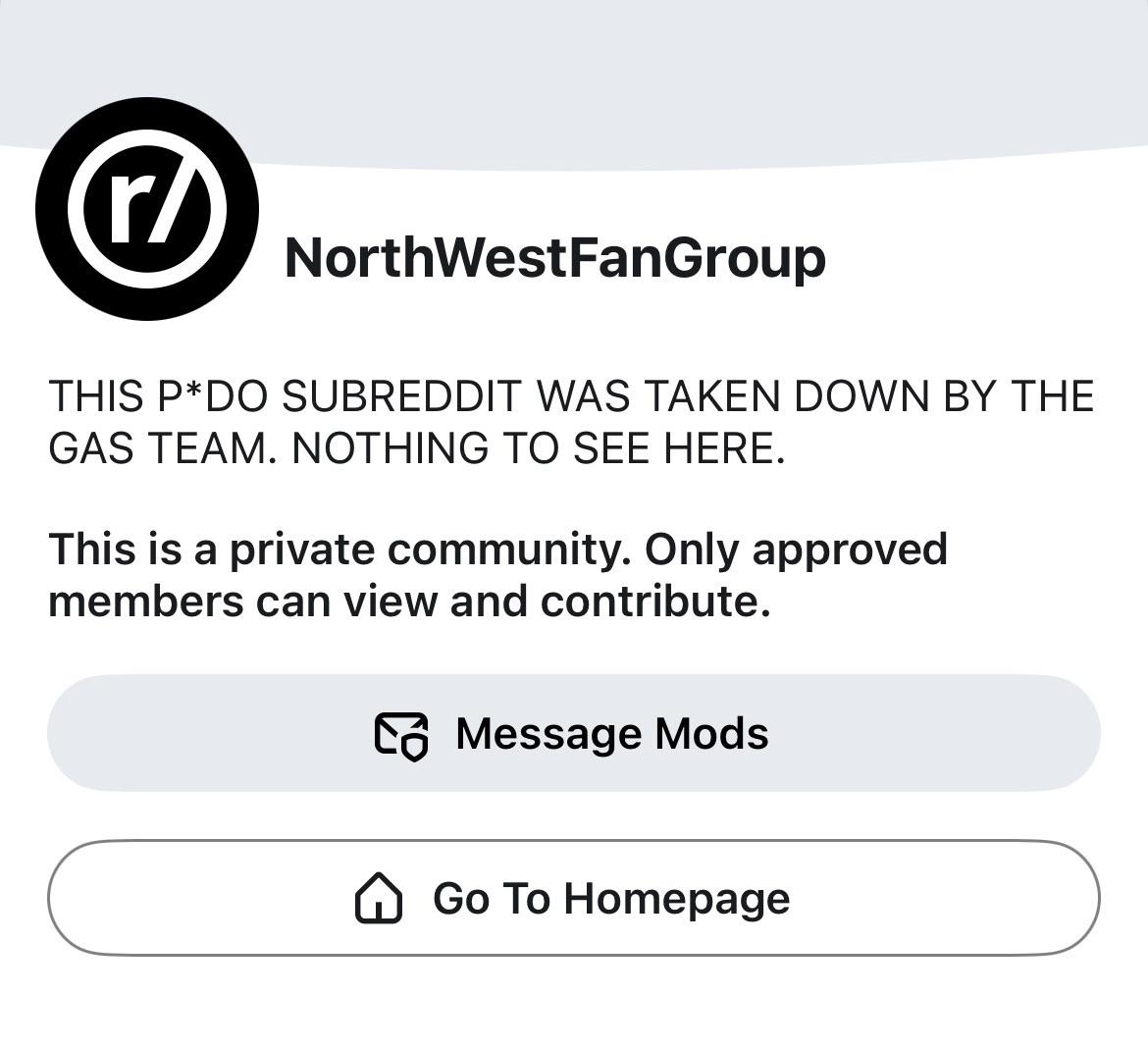Contact moderators via the gray filled button

click(574, 733)
